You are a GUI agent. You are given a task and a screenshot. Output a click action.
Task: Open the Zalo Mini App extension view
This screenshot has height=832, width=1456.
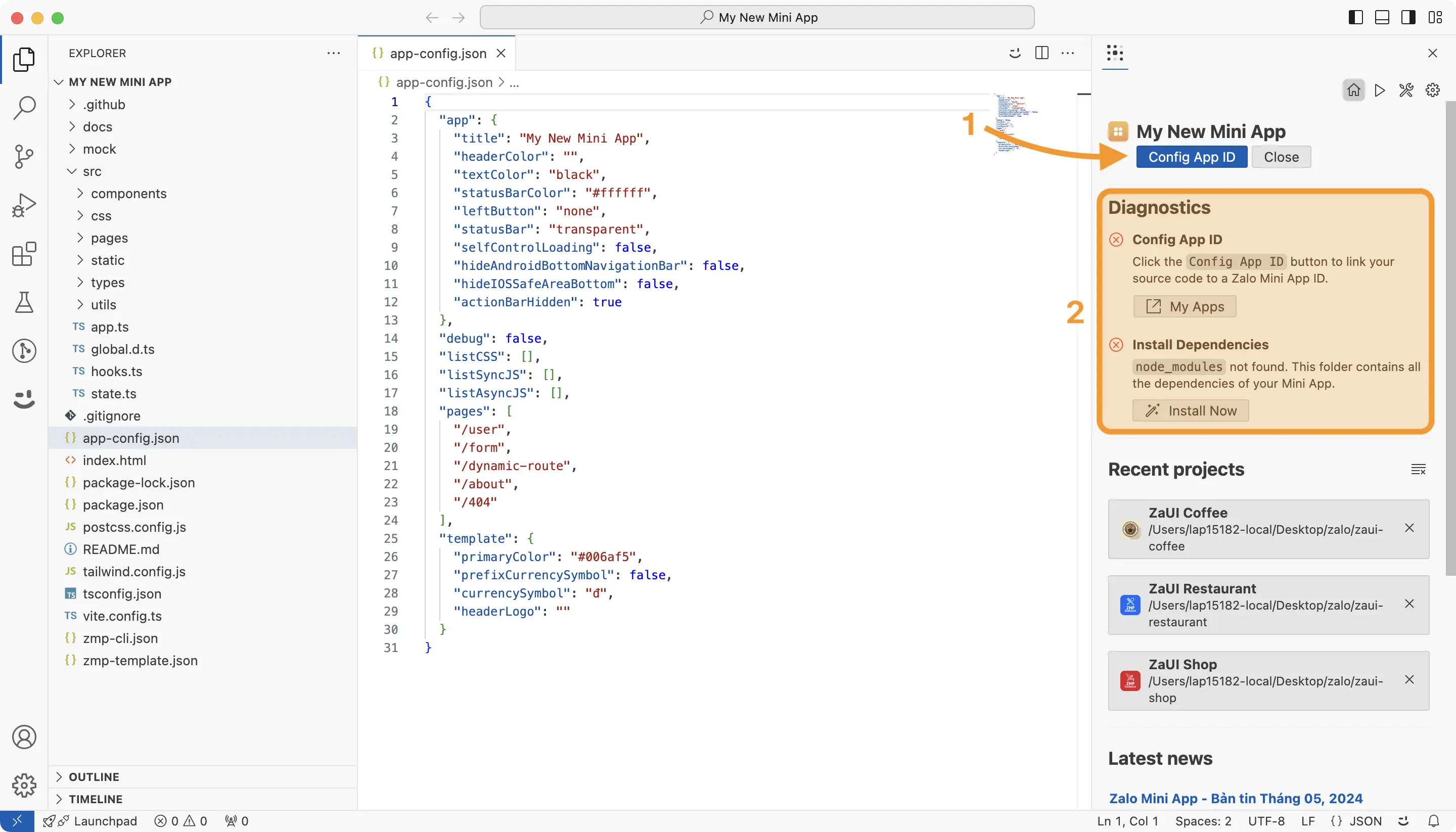pyautogui.click(x=24, y=399)
